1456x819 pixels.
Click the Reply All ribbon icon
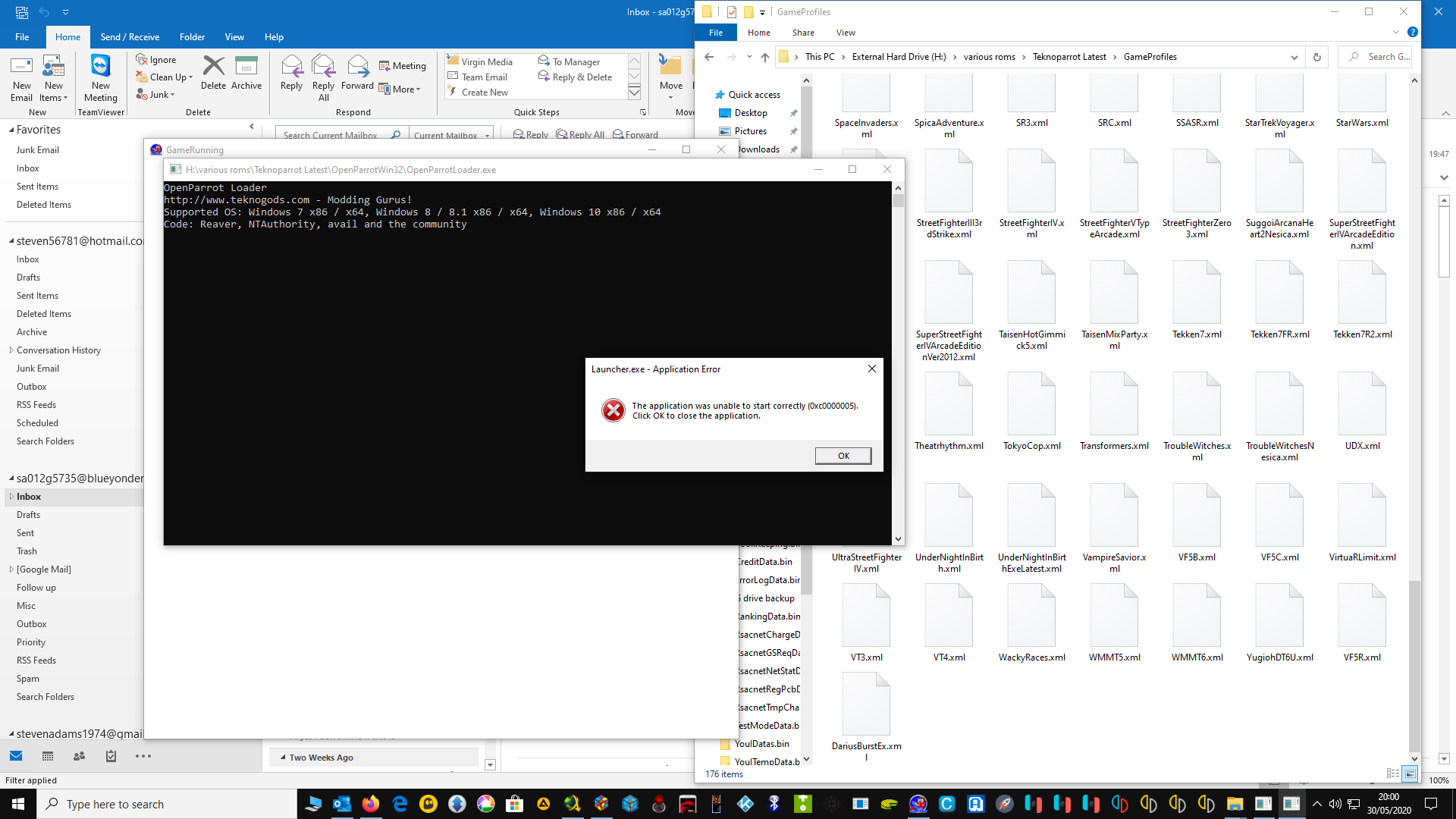point(324,78)
